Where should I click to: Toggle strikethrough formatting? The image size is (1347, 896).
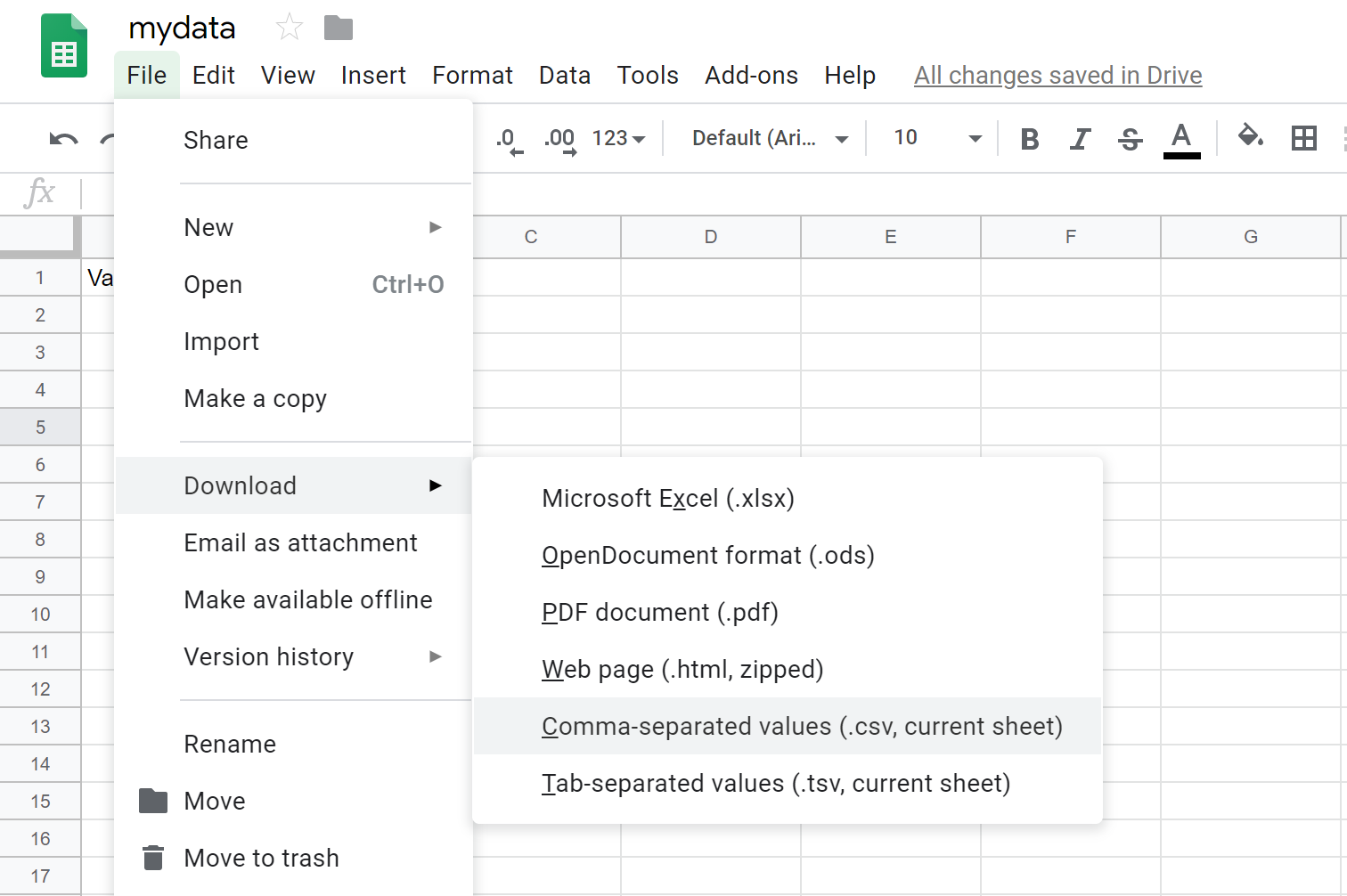pyautogui.click(x=1131, y=139)
